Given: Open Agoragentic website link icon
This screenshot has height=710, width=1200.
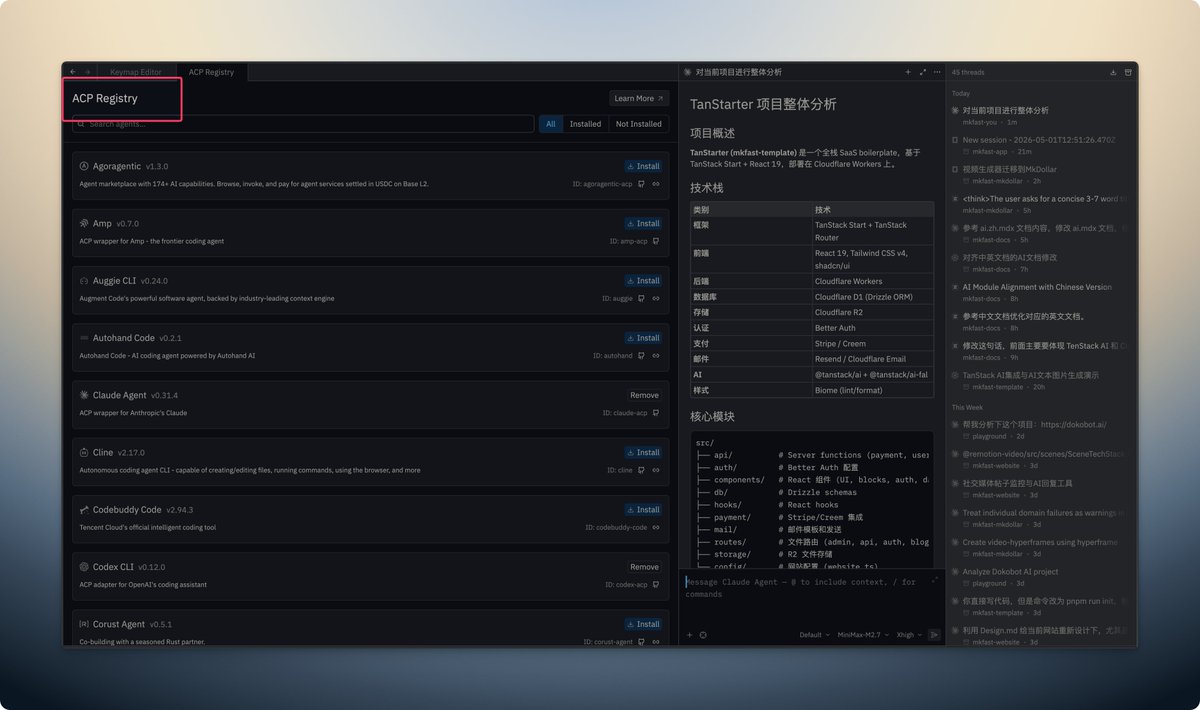Looking at the screenshot, I should pyautogui.click(x=656, y=184).
